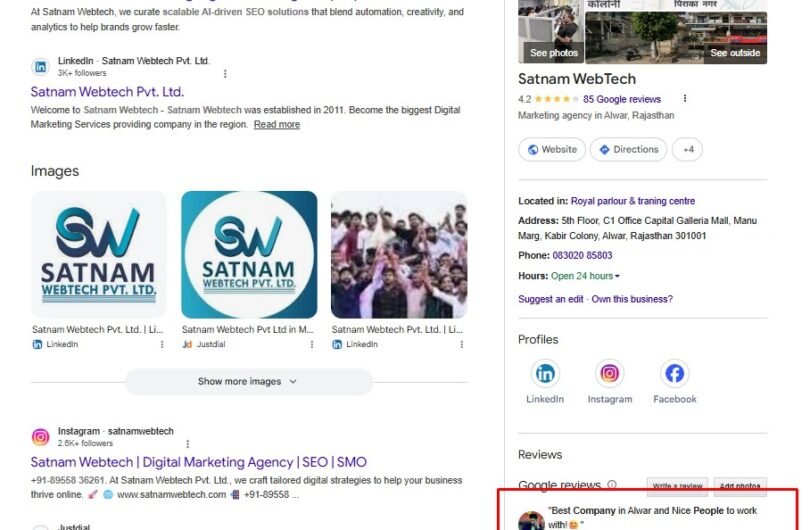
Task: Open the circular Satnam logo Justdial image
Action: coord(249,255)
